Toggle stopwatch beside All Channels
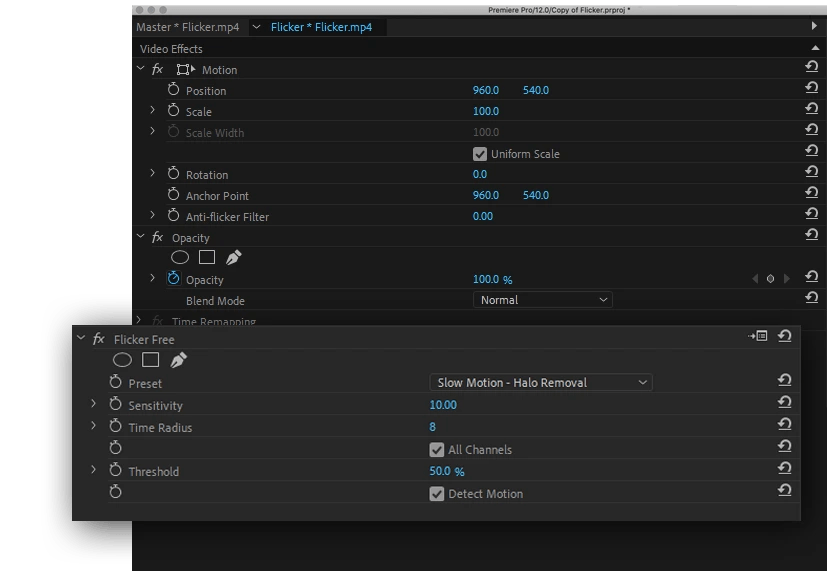The height and width of the screenshot is (571, 827). pos(116,448)
